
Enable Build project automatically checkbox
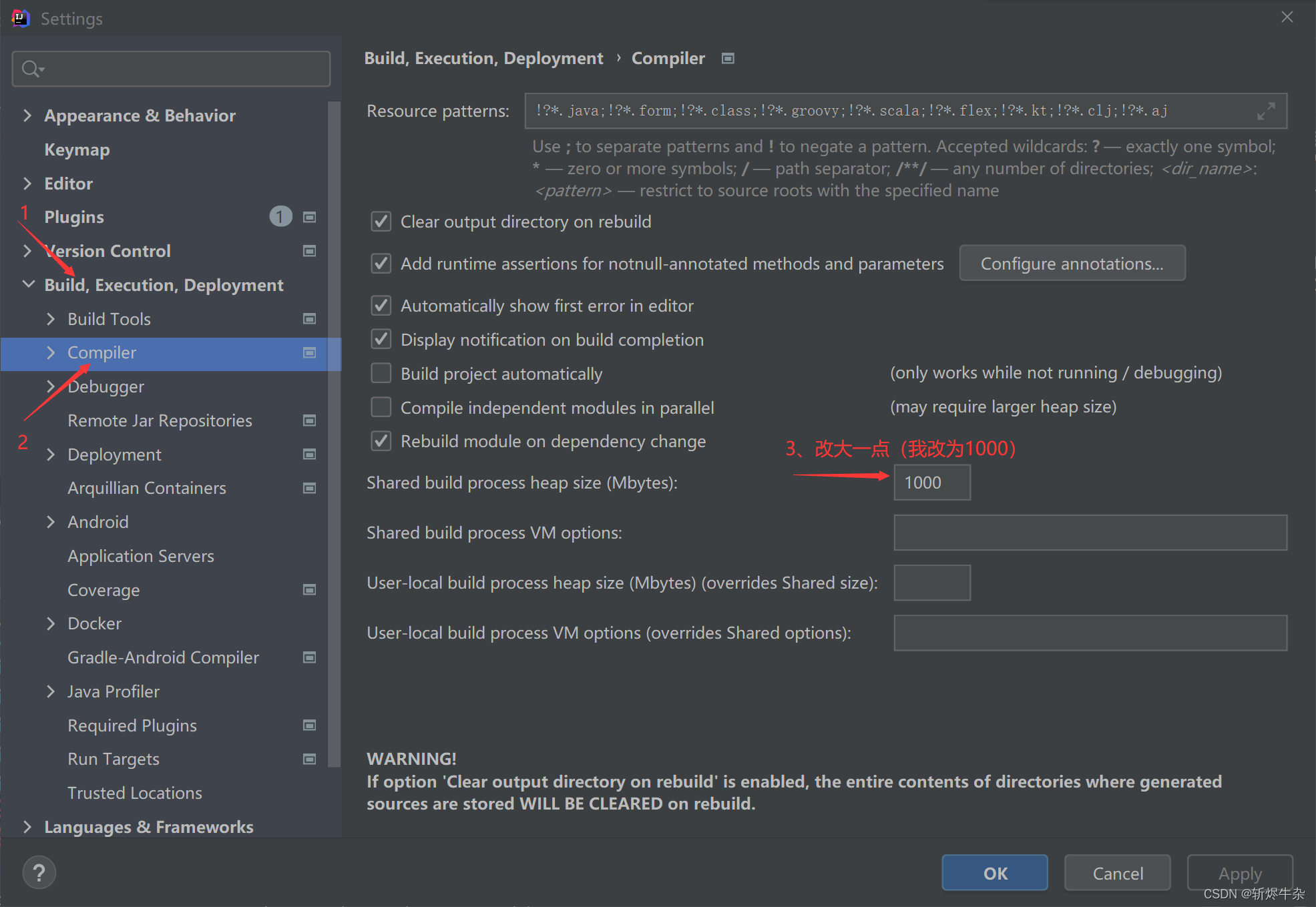[x=381, y=373]
